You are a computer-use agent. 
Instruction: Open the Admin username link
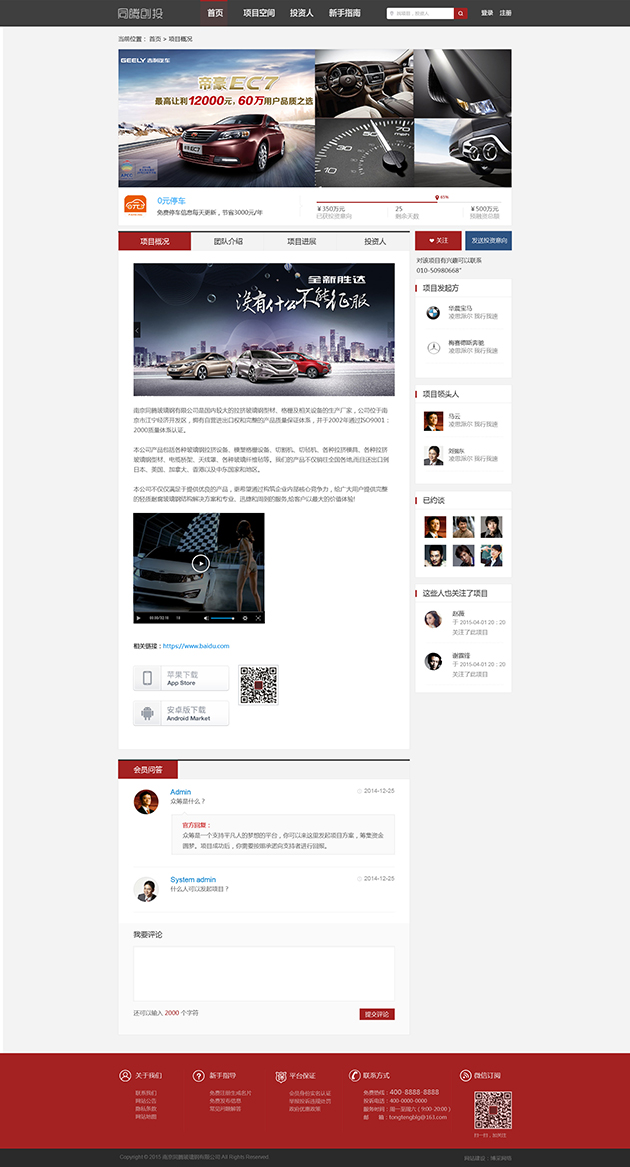pos(180,792)
